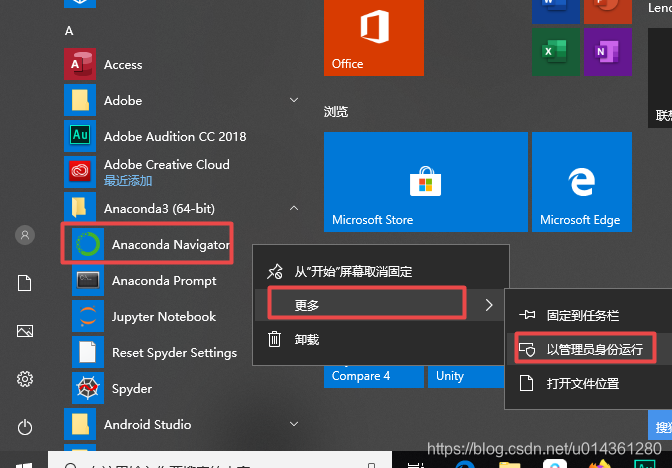Open the Microsoft Edge tile

point(582,182)
